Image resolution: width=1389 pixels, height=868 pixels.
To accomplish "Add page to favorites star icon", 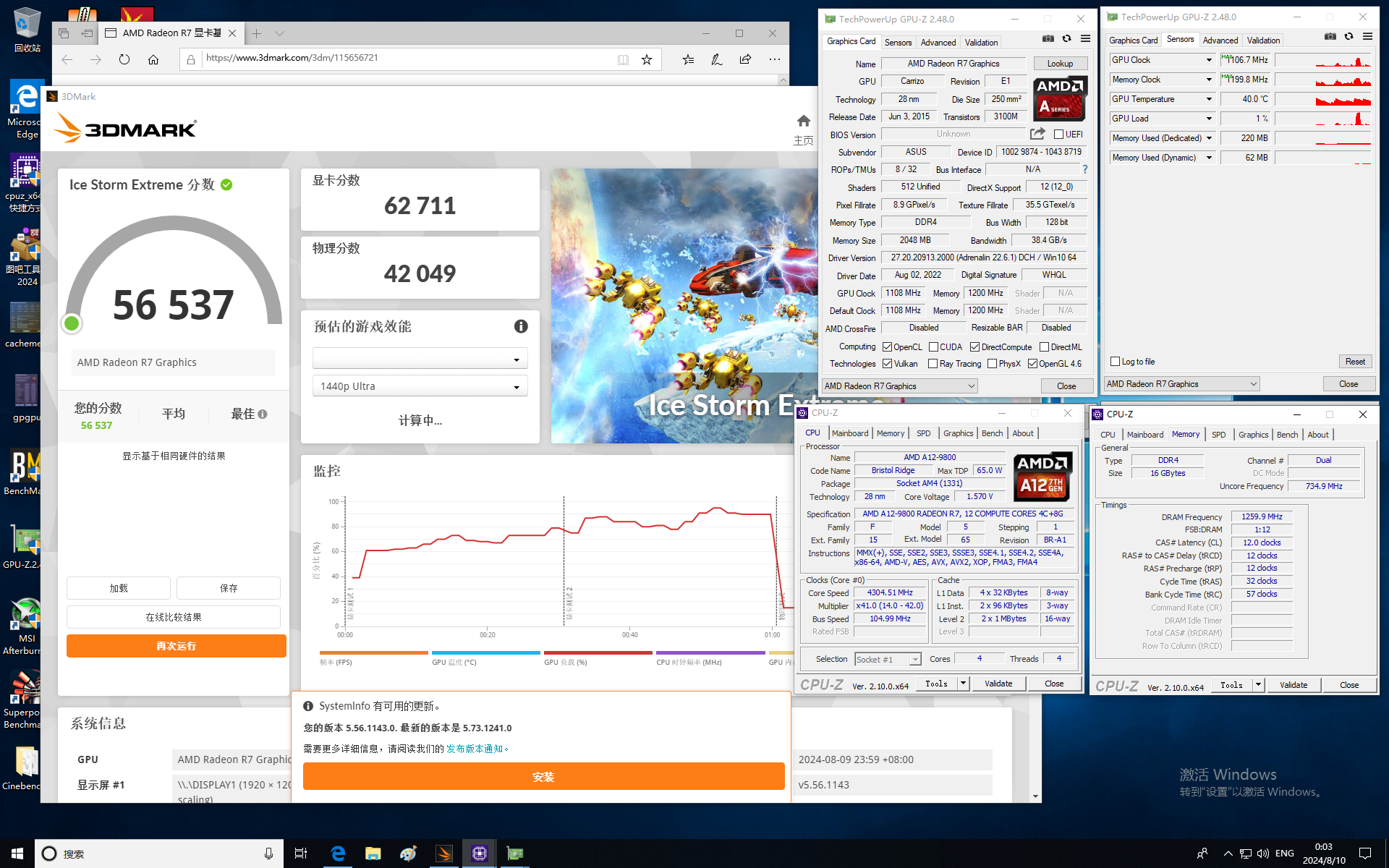I will click(x=647, y=59).
